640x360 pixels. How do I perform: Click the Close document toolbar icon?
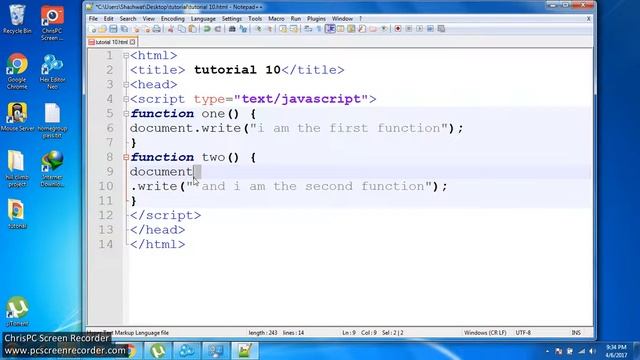point(137,29)
